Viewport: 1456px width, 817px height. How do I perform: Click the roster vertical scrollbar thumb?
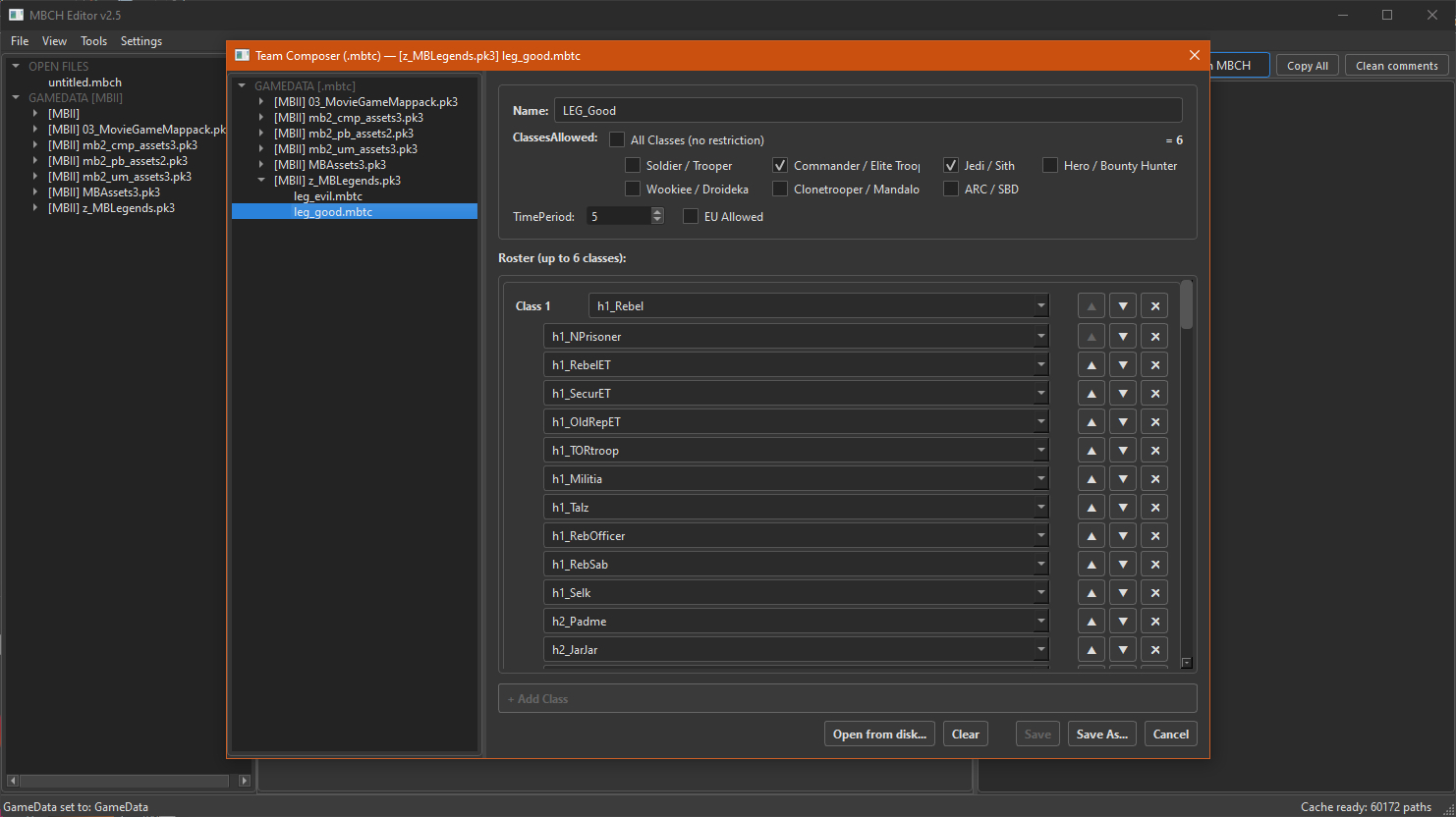pyautogui.click(x=1187, y=304)
